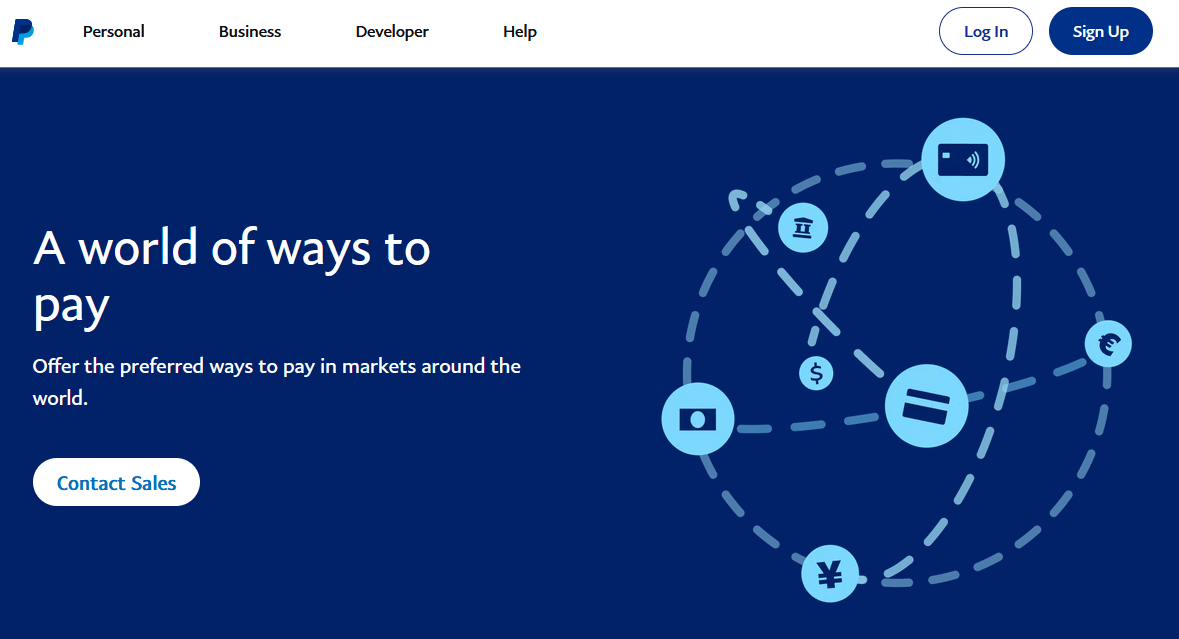Click the dollar sign icon

coord(816,374)
